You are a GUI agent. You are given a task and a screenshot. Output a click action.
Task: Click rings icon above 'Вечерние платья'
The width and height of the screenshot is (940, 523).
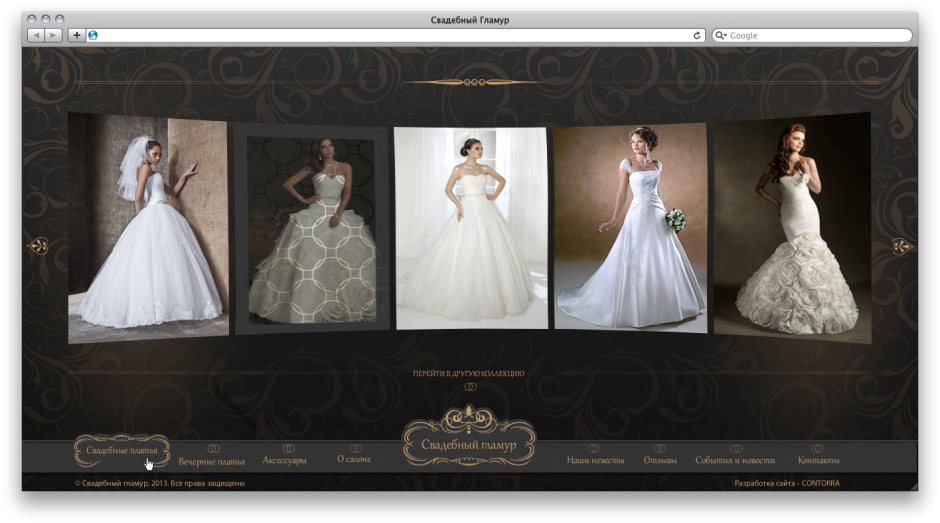(213, 449)
